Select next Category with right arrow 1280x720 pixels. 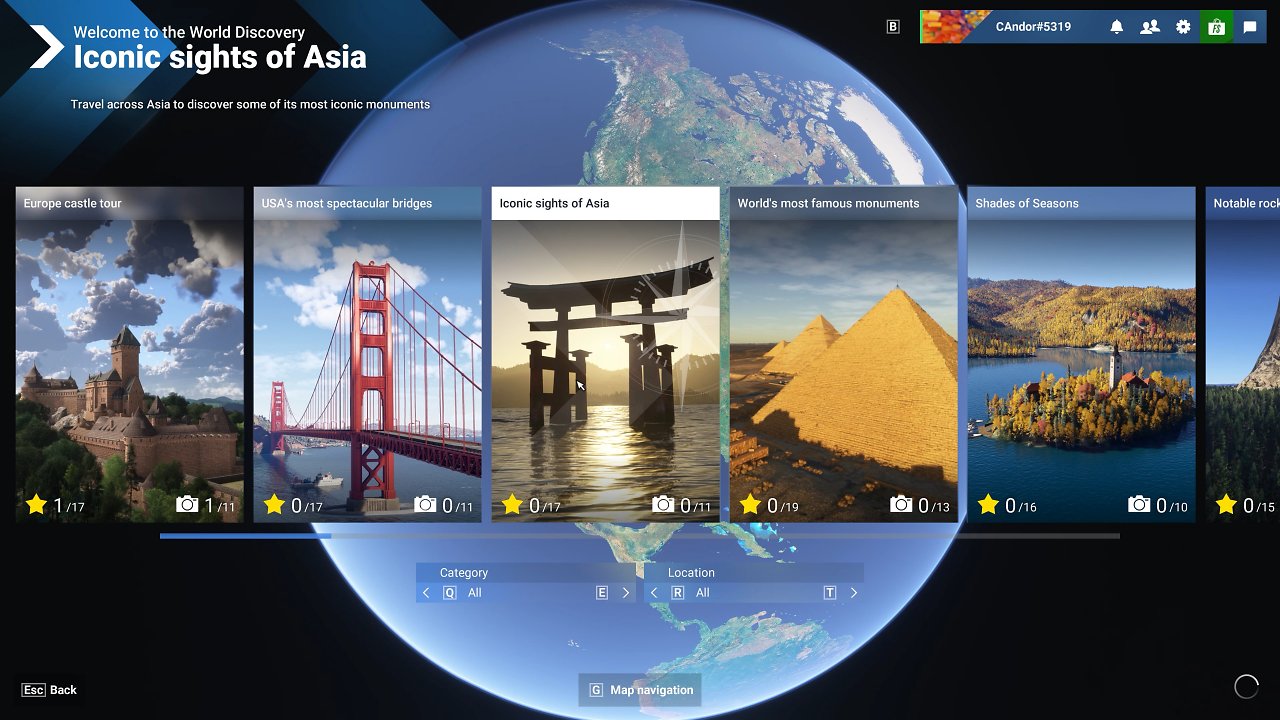pyautogui.click(x=626, y=593)
